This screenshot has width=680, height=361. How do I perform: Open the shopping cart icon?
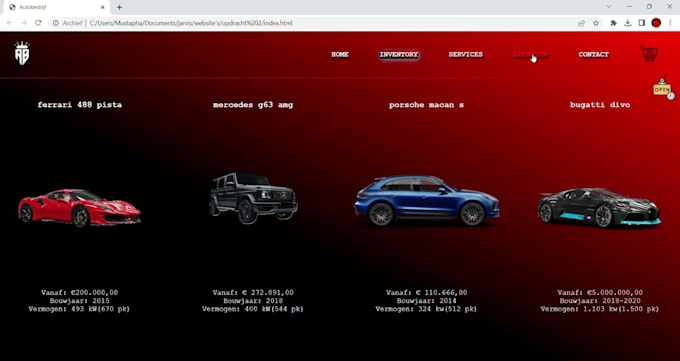tap(649, 54)
